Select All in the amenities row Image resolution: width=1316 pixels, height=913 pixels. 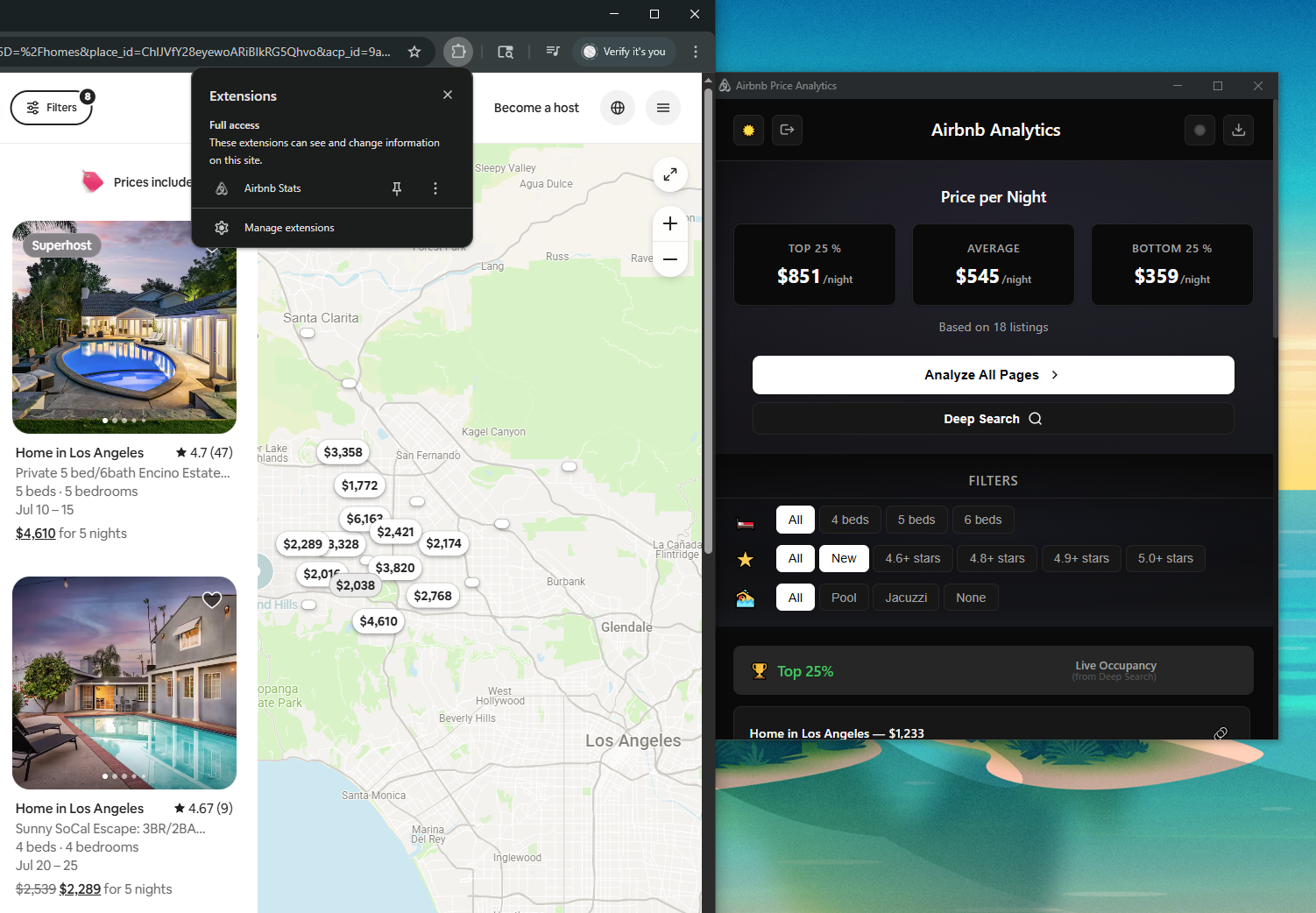(x=796, y=598)
